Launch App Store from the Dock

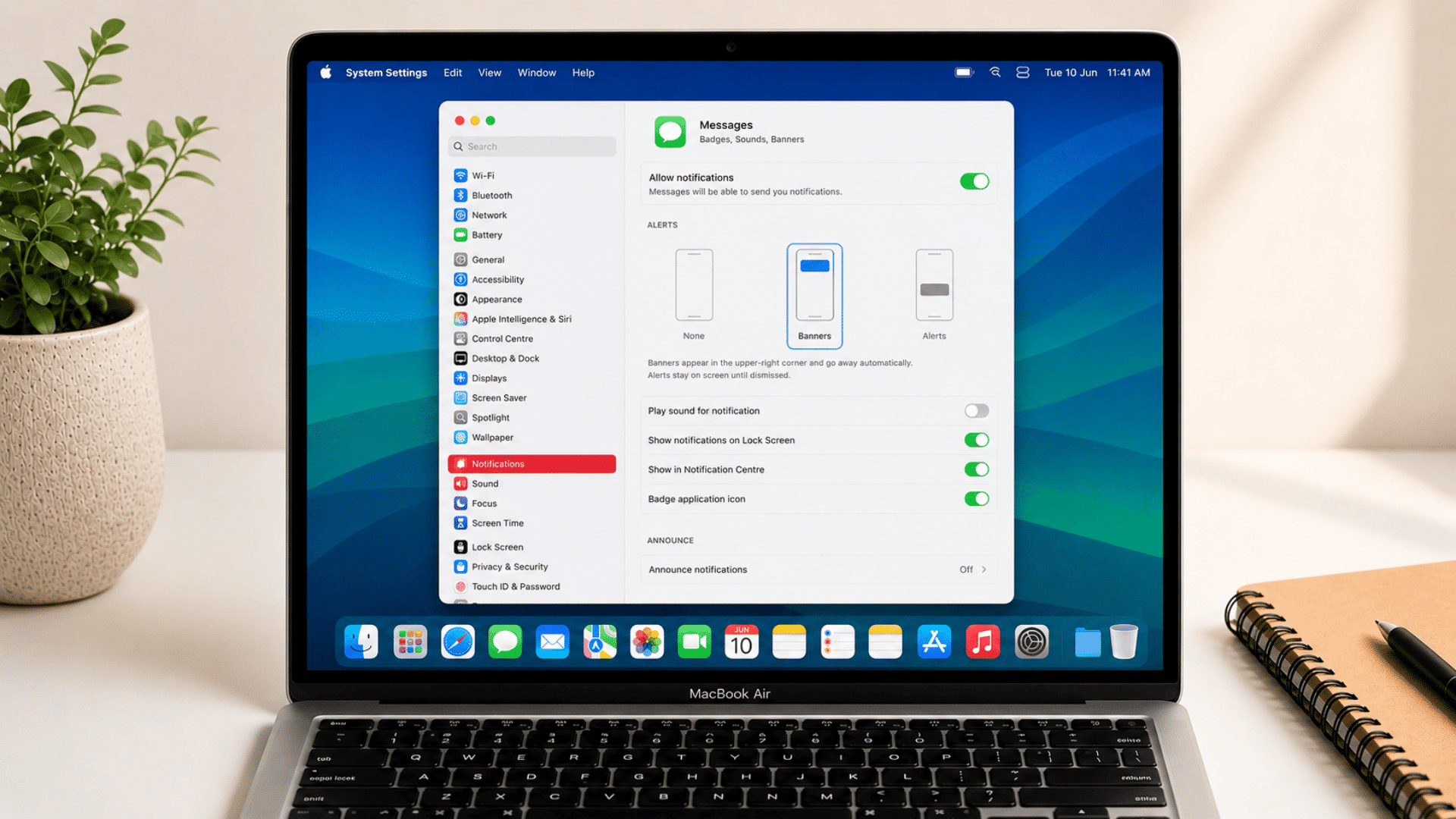[x=934, y=642]
